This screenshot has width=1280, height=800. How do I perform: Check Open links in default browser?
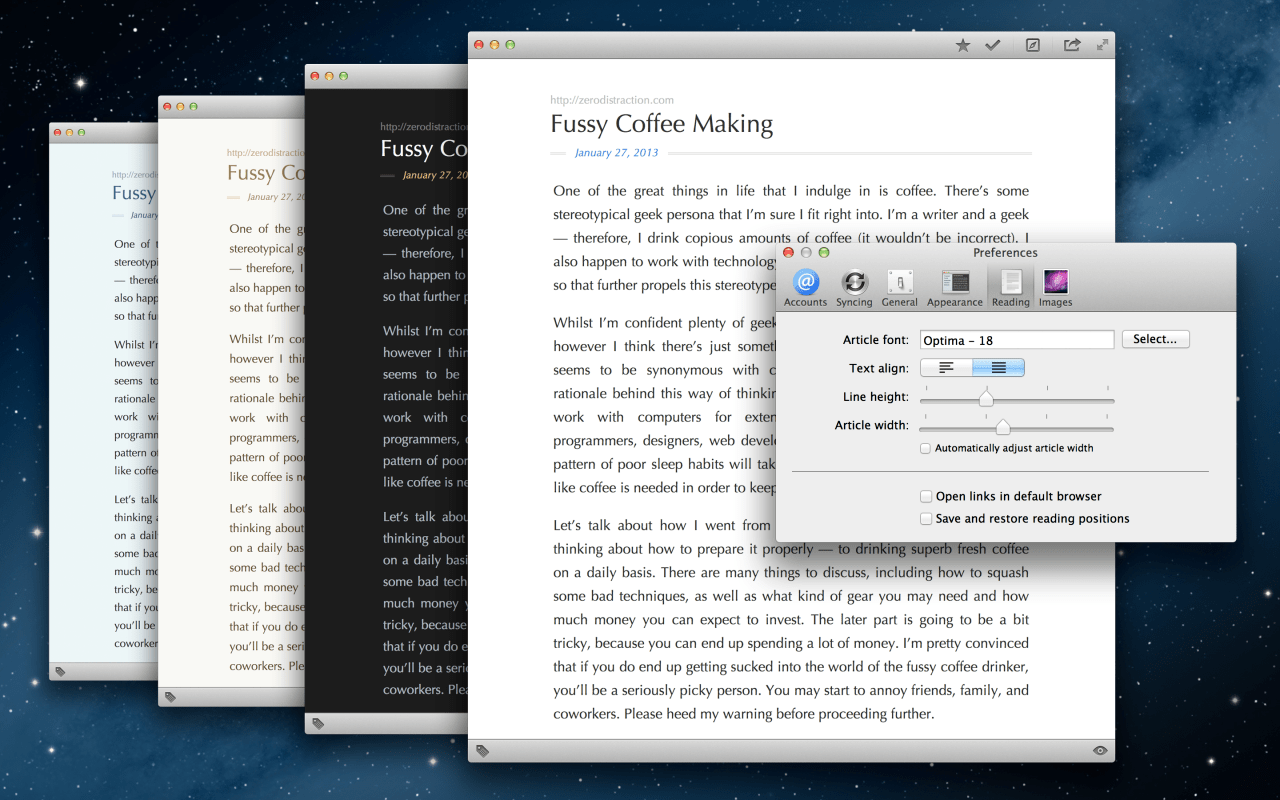(x=926, y=496)
